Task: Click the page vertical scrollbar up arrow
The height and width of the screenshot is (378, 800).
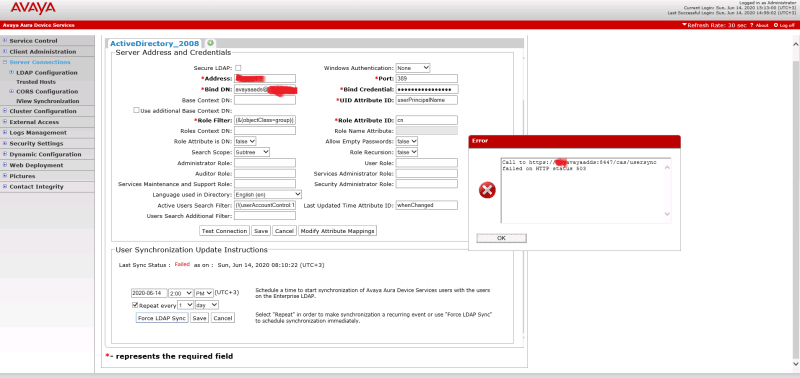Action: 795,45
